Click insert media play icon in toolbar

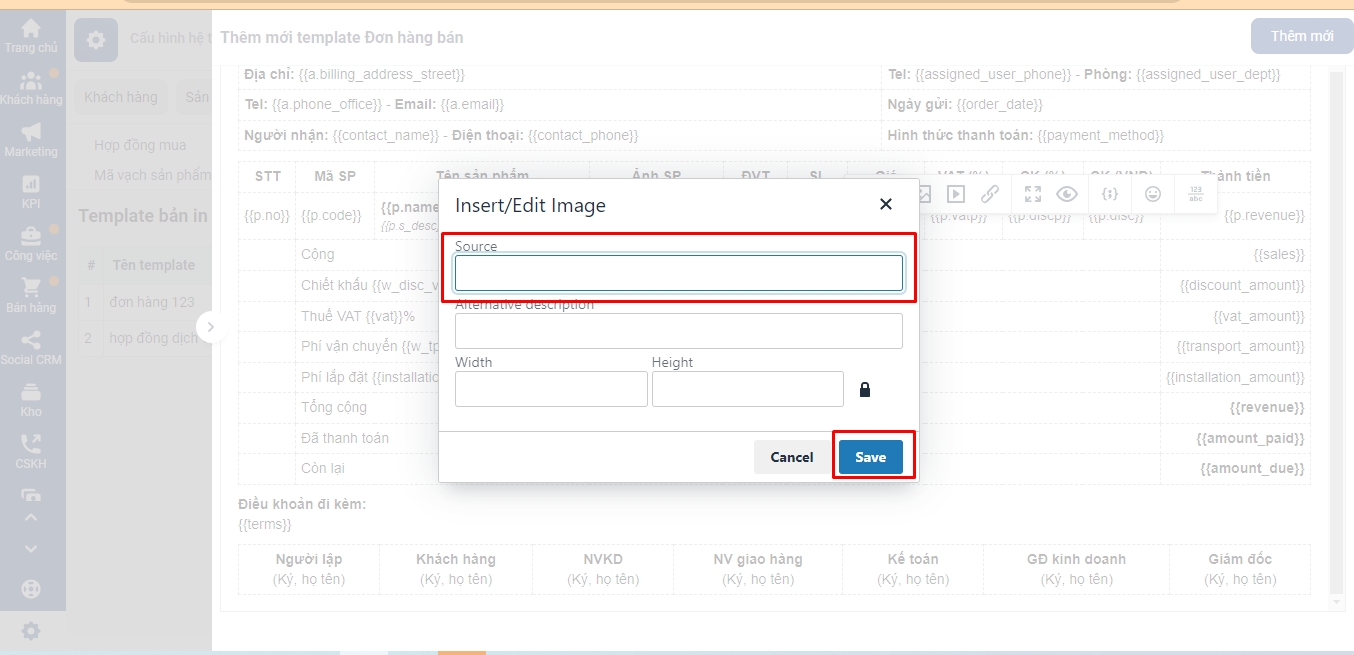956,194
